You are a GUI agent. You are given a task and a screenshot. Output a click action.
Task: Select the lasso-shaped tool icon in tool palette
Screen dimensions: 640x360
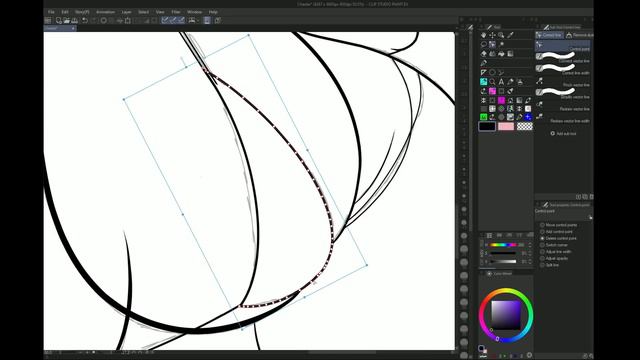click(x=484, y=44)
